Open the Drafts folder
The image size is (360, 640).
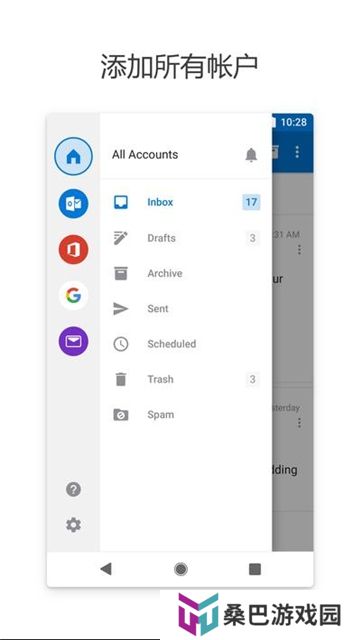[186, 238]
